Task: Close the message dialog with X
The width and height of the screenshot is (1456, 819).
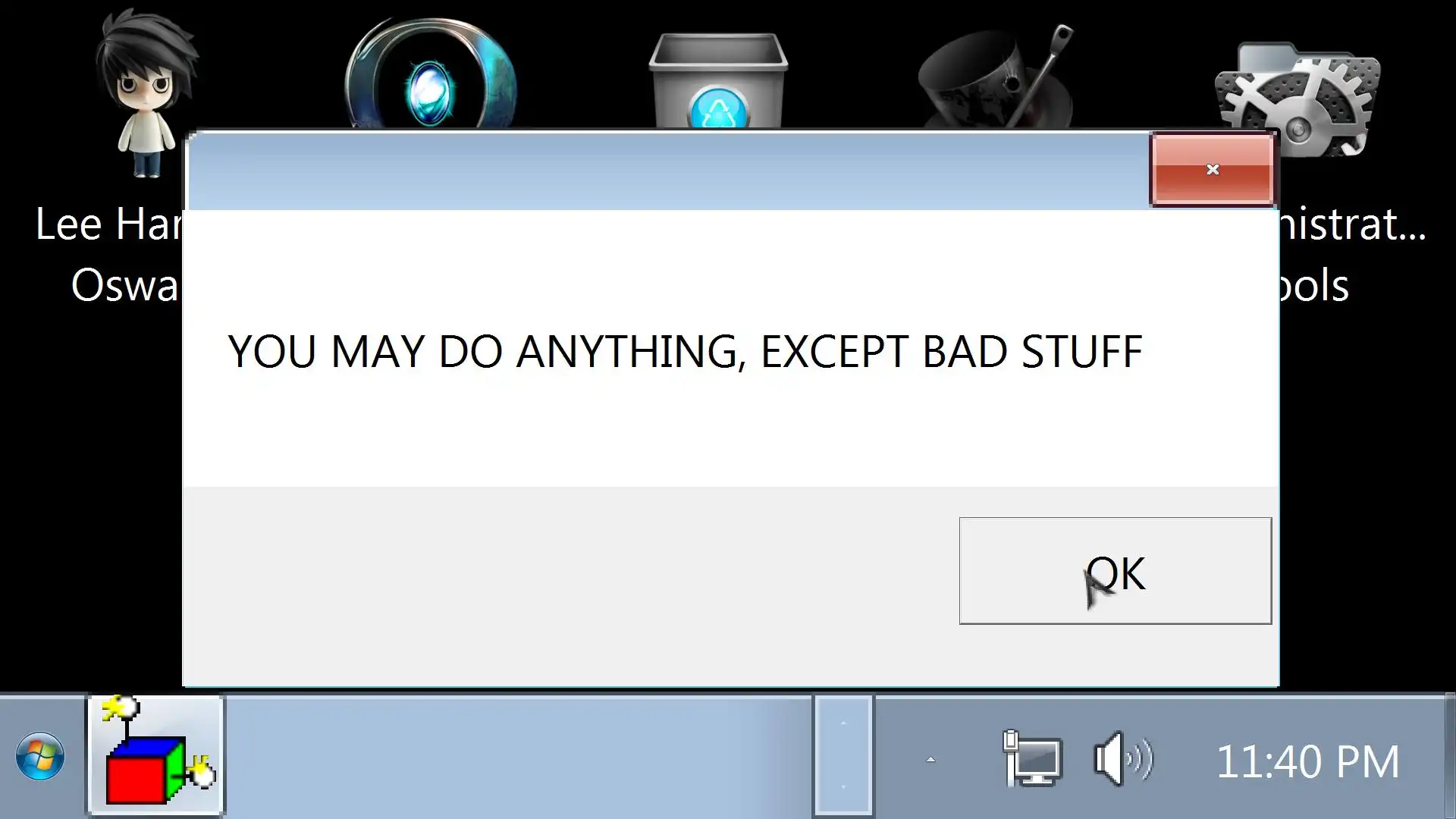Action: click(1212, 169)
